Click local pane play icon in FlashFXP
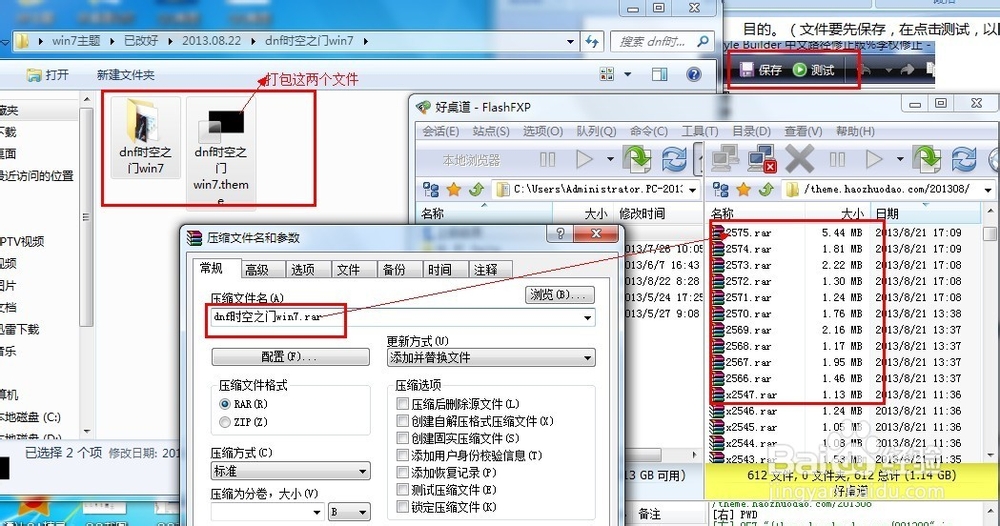 point(584,159)
